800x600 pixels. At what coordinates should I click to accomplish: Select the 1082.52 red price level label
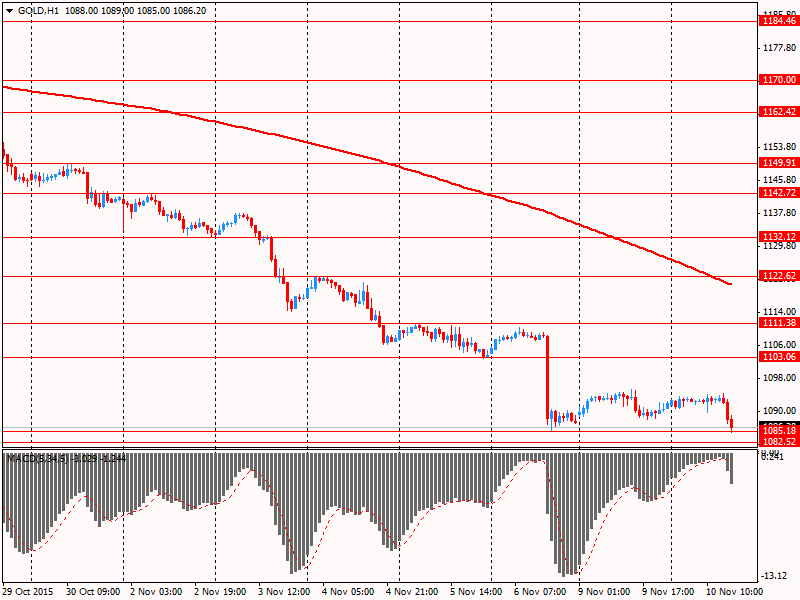779,442
